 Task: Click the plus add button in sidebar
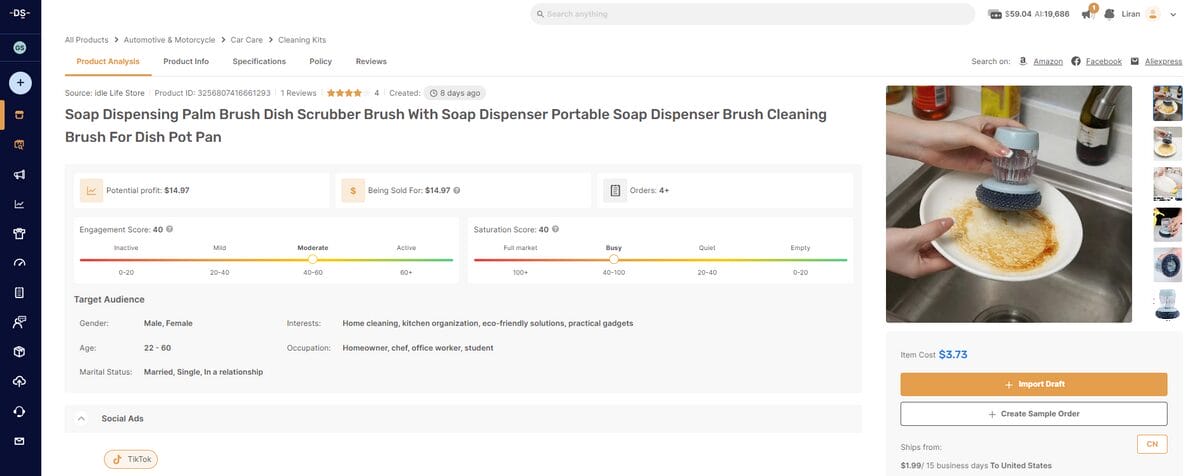20,82
